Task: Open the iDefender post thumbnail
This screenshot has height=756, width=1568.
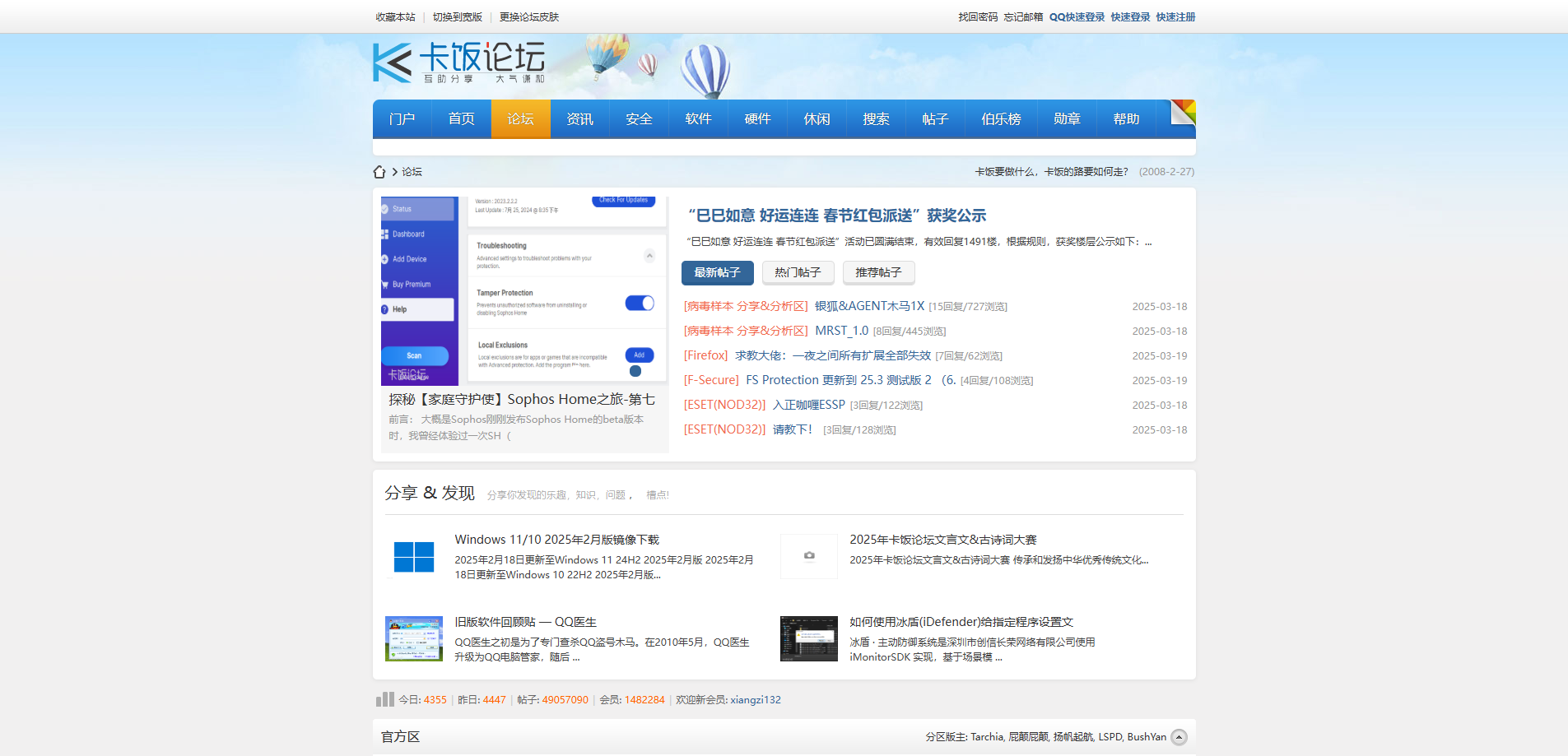Action: (x=809, y=638)
